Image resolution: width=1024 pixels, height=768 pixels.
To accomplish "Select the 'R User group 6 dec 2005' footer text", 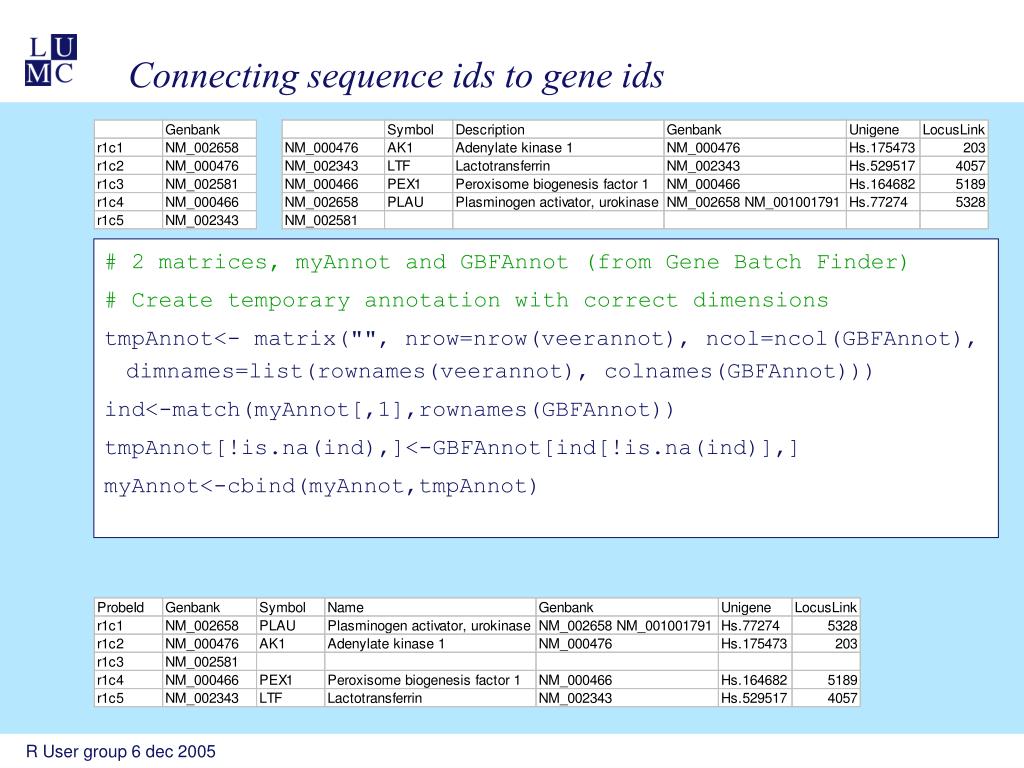I will (121, 752).
